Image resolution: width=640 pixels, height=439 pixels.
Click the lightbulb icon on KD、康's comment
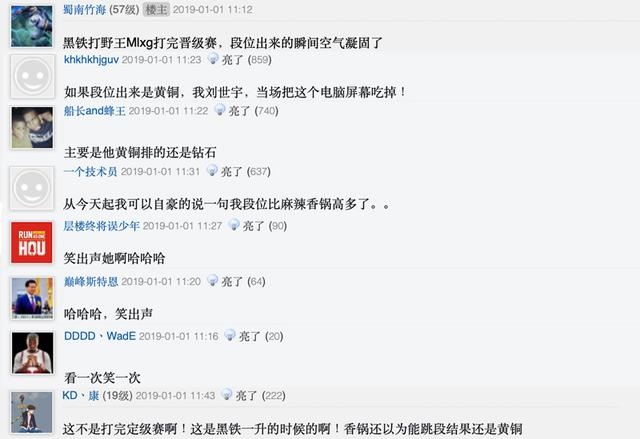click(x=227, y=394)
